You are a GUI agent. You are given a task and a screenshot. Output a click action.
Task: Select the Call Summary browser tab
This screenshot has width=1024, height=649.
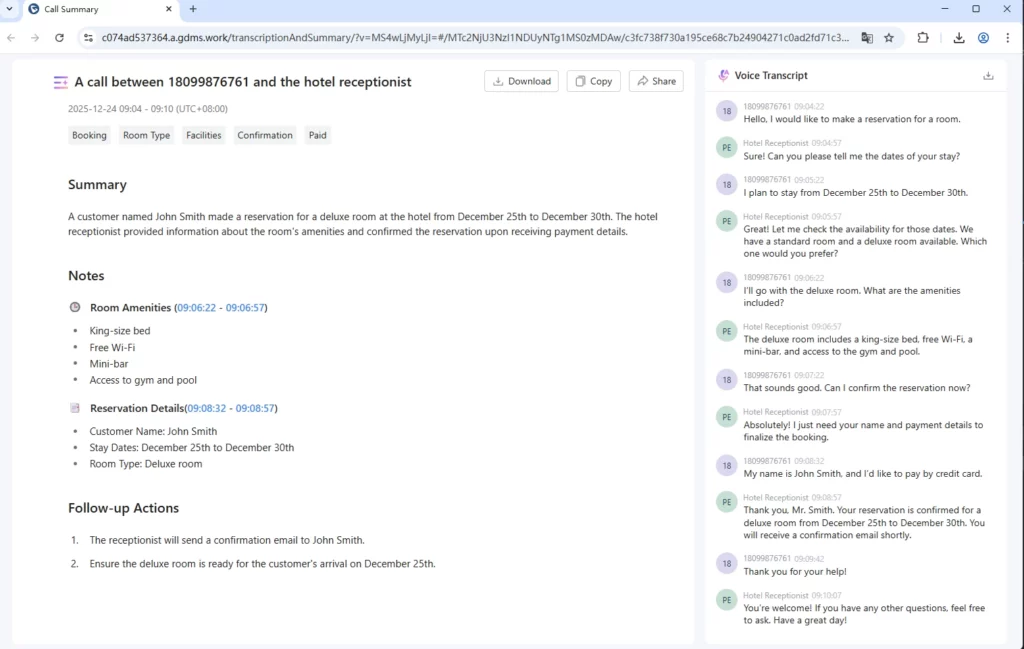[x=101, y=9]
